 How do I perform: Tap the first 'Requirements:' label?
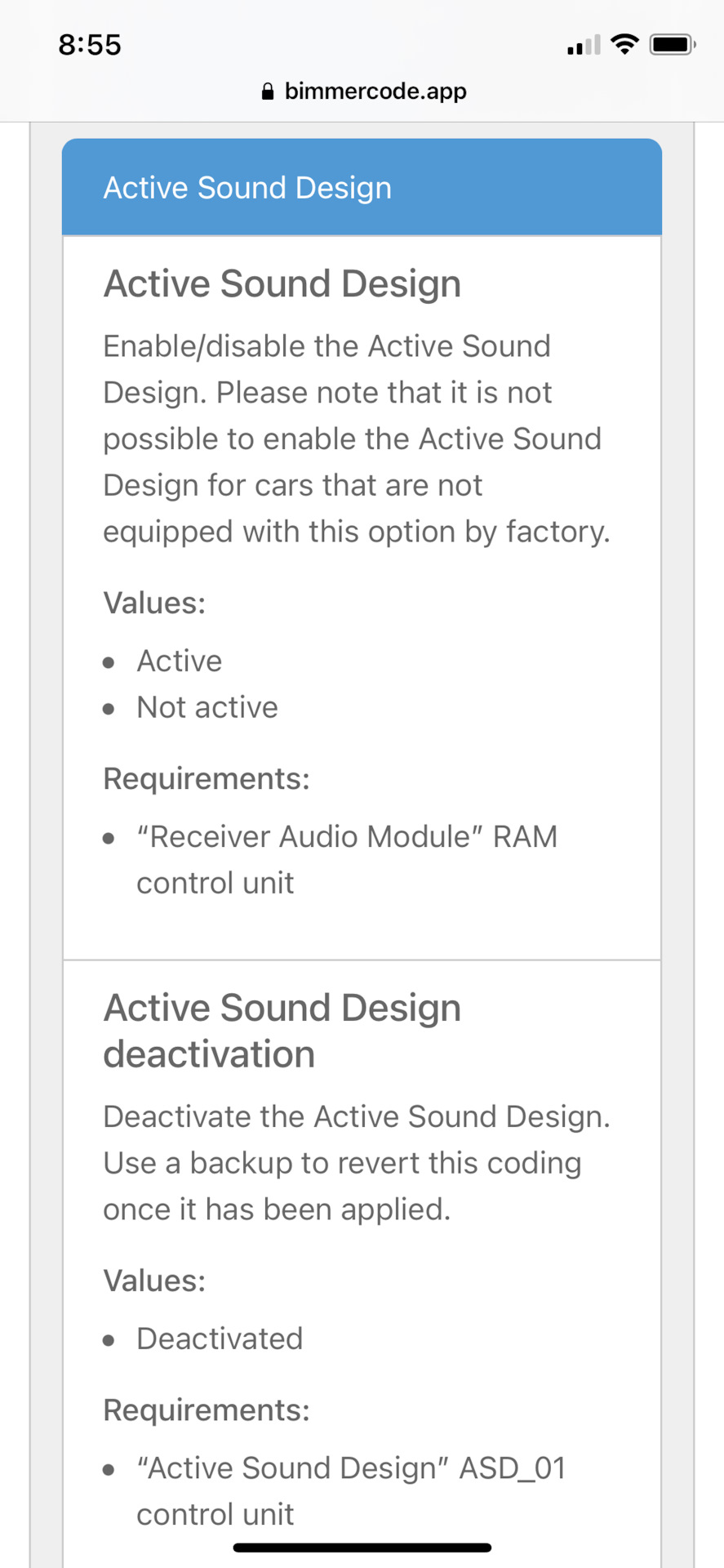(x=207, y=778)
